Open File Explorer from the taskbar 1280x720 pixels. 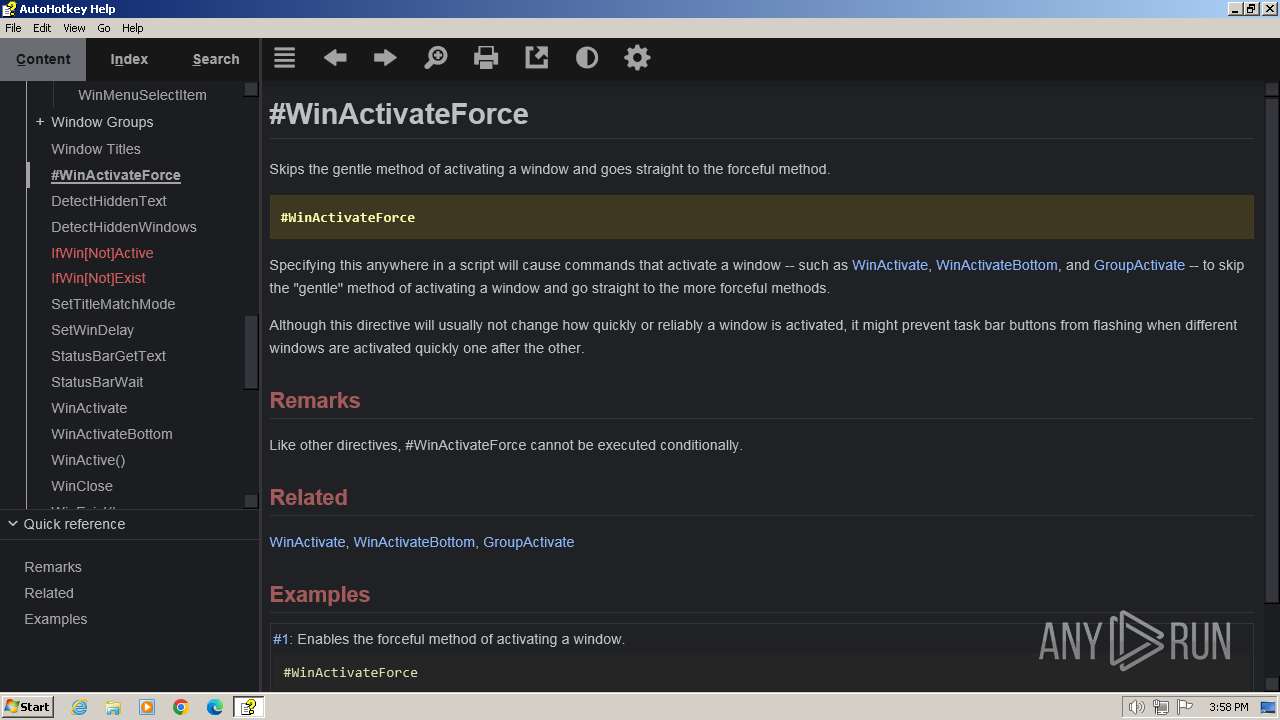(113, 707)
